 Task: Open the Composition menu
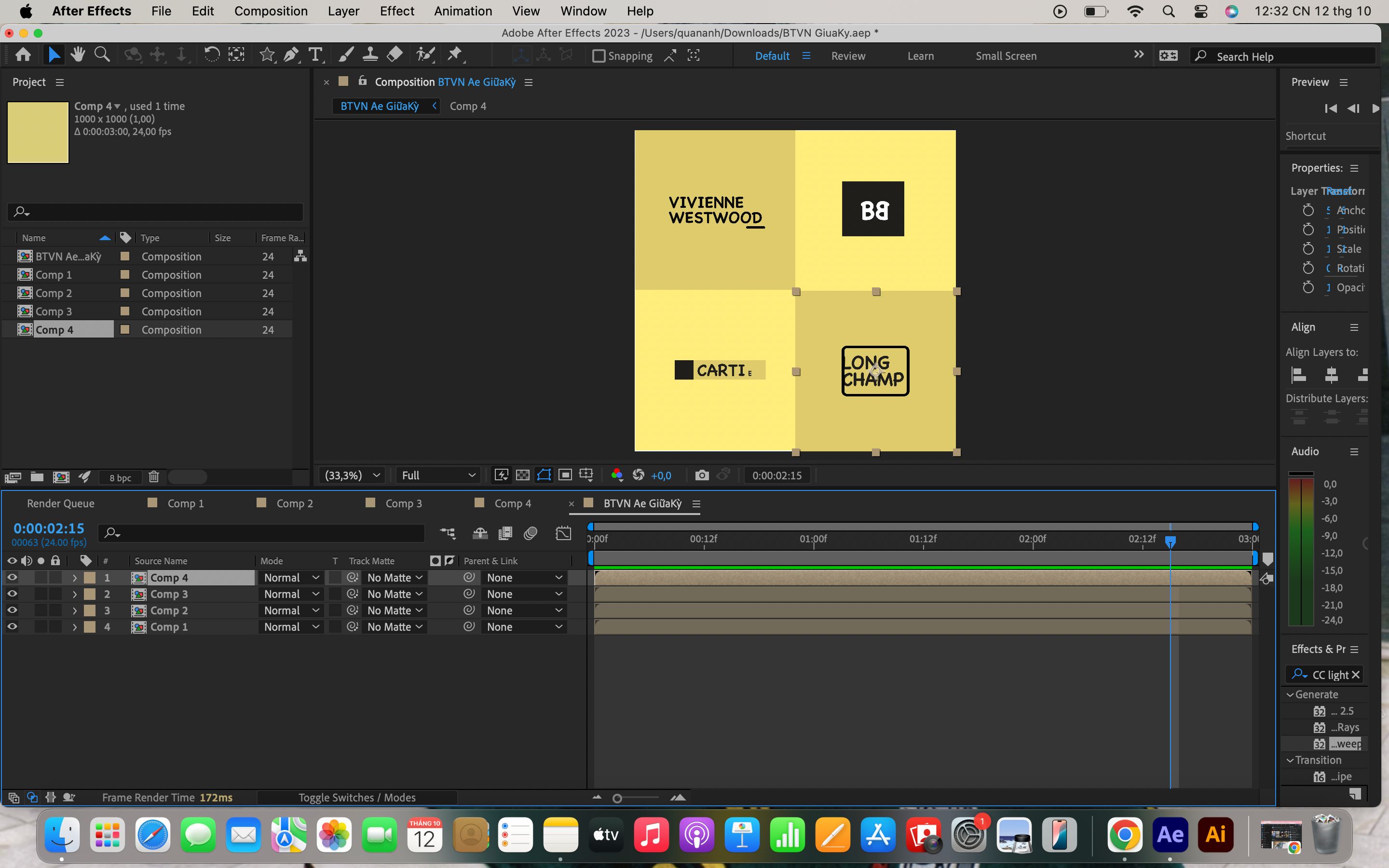point(271,12)
